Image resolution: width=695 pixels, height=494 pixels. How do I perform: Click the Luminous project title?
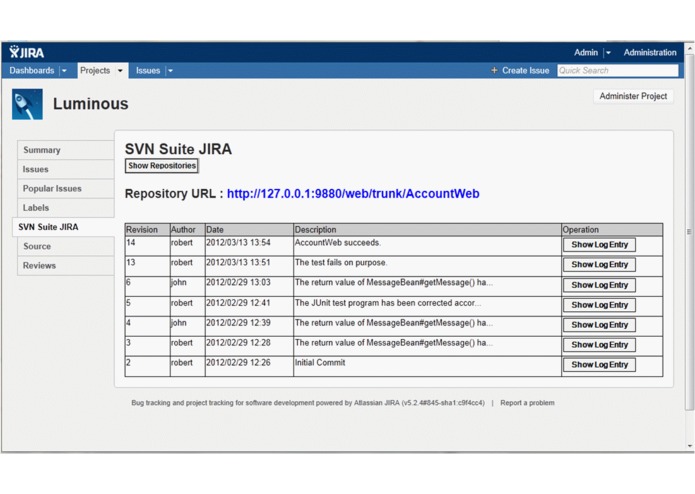(x=90, y=104)
